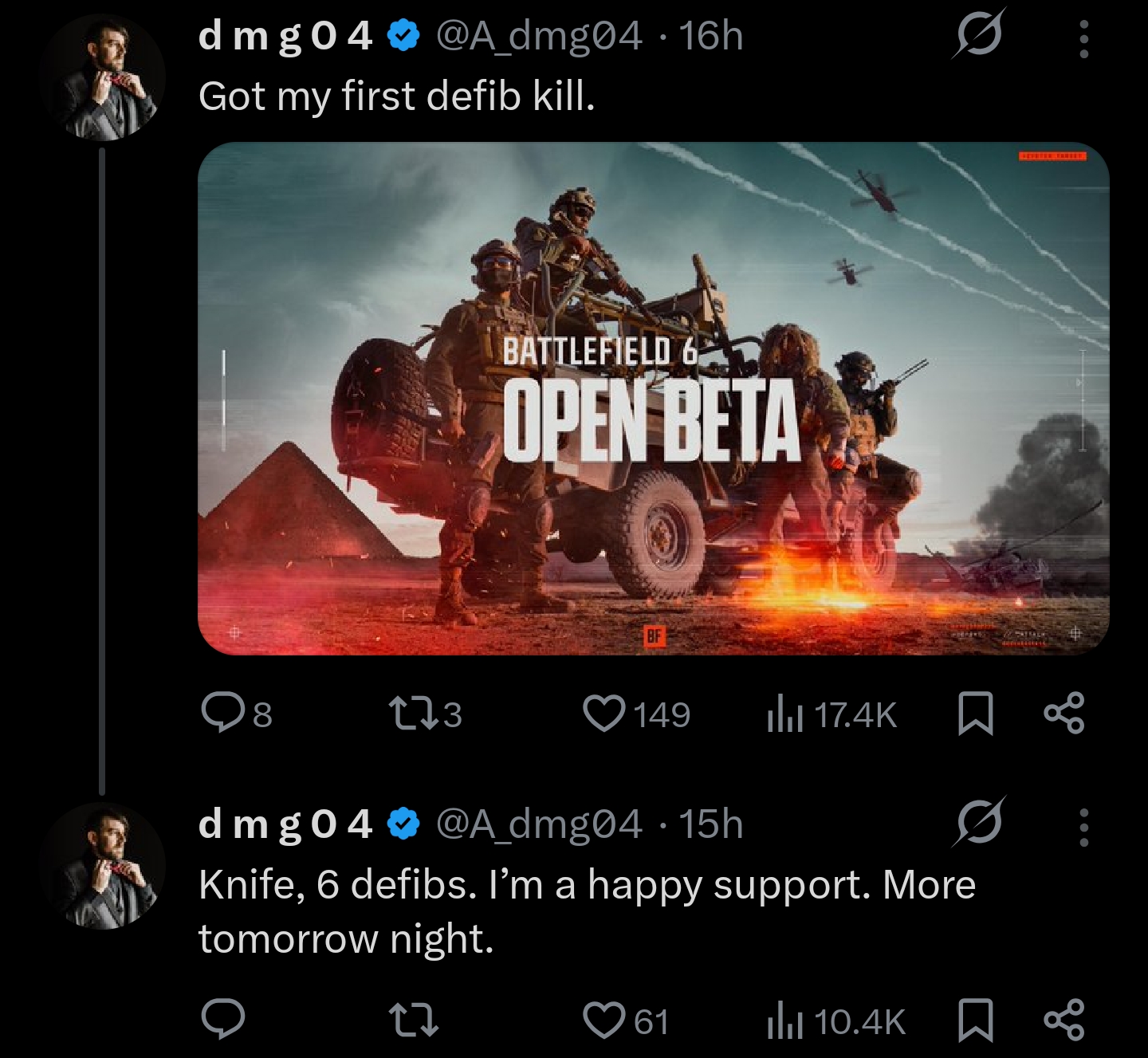Bookmark the Battlefield 6 Open Beta tweet

974,714
